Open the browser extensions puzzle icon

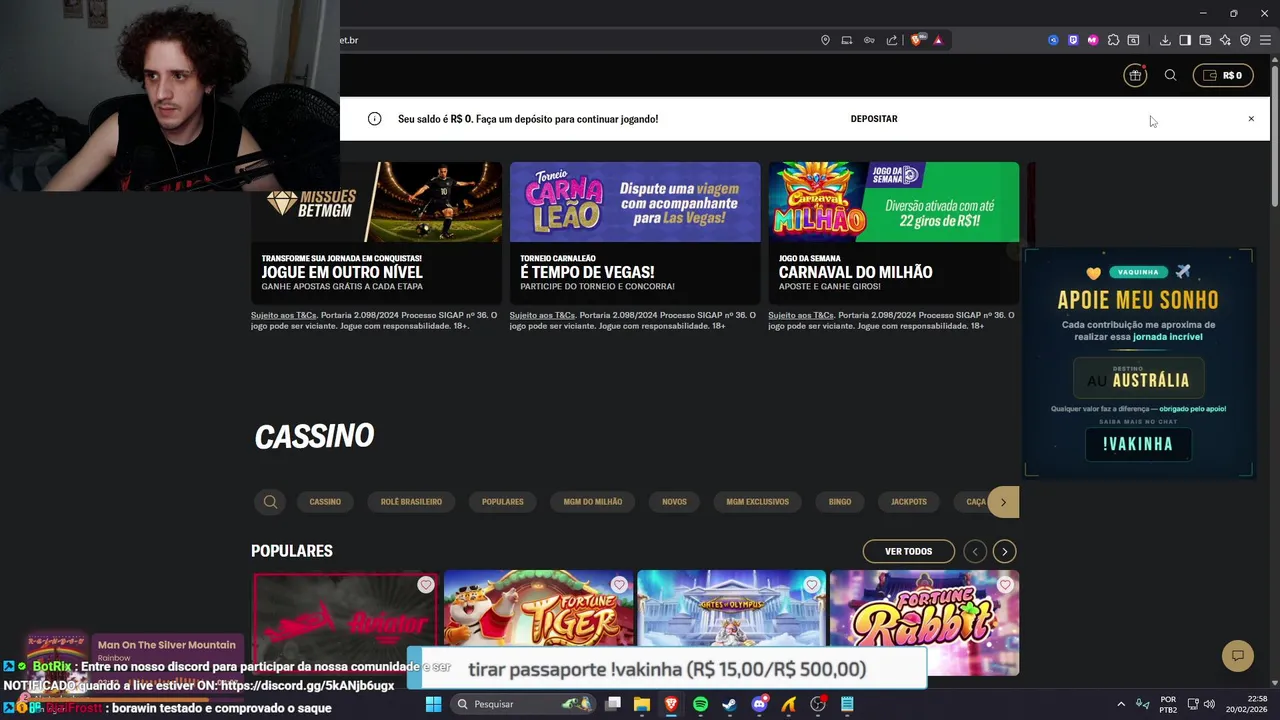coord(1113,40)
